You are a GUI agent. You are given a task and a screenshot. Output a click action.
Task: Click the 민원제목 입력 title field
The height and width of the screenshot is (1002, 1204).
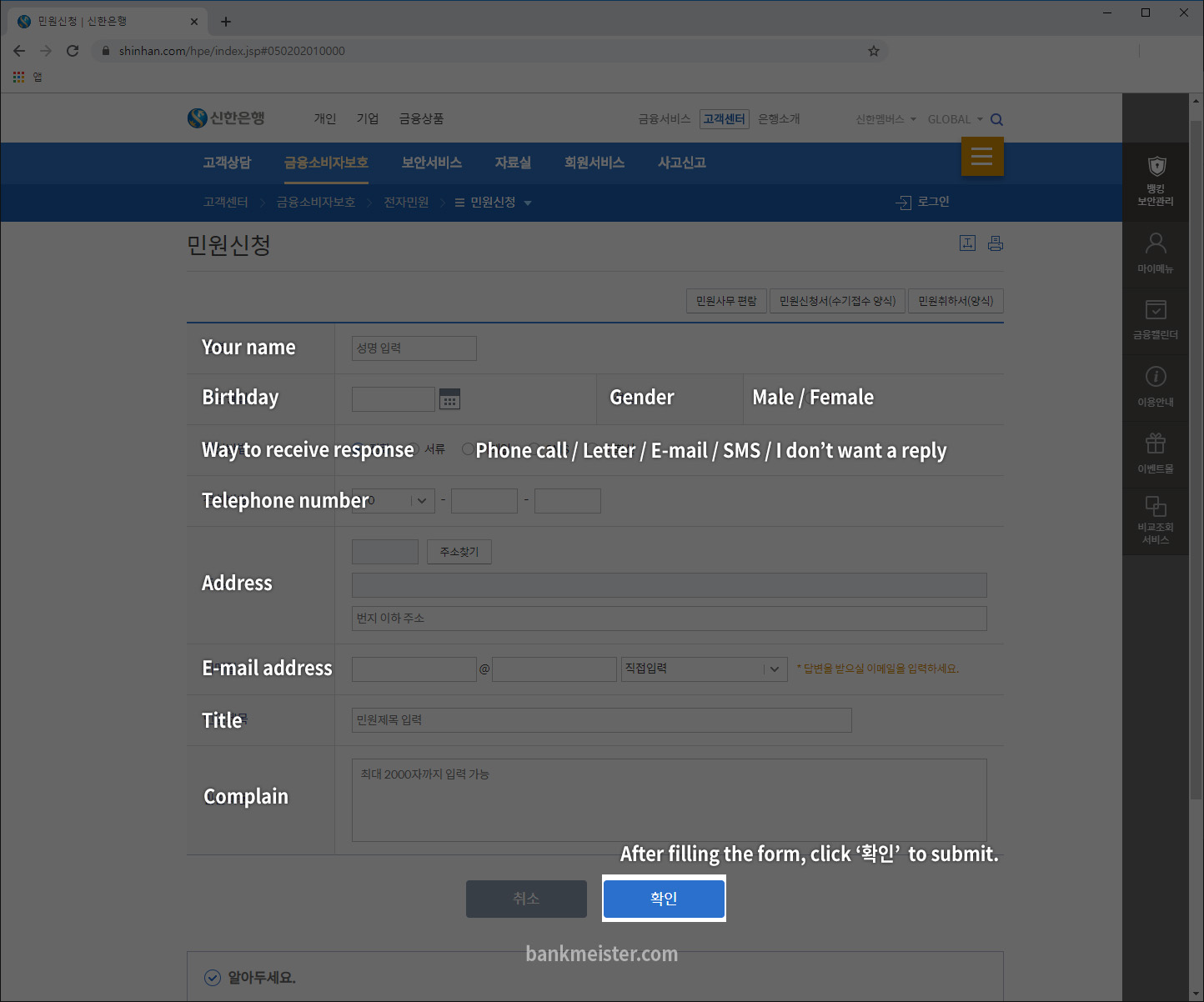pos(602,720)
